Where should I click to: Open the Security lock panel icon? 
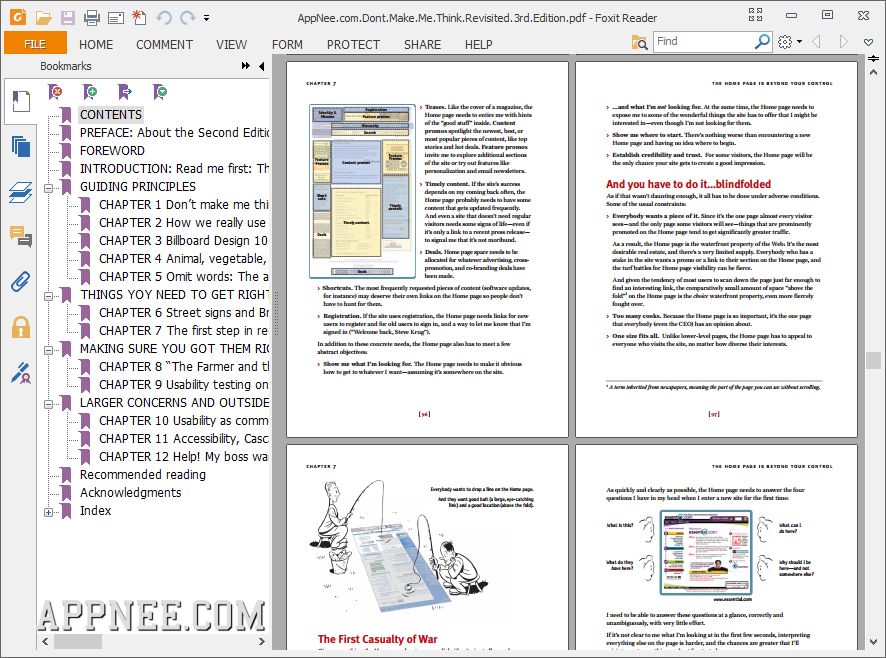click(21, 327)
